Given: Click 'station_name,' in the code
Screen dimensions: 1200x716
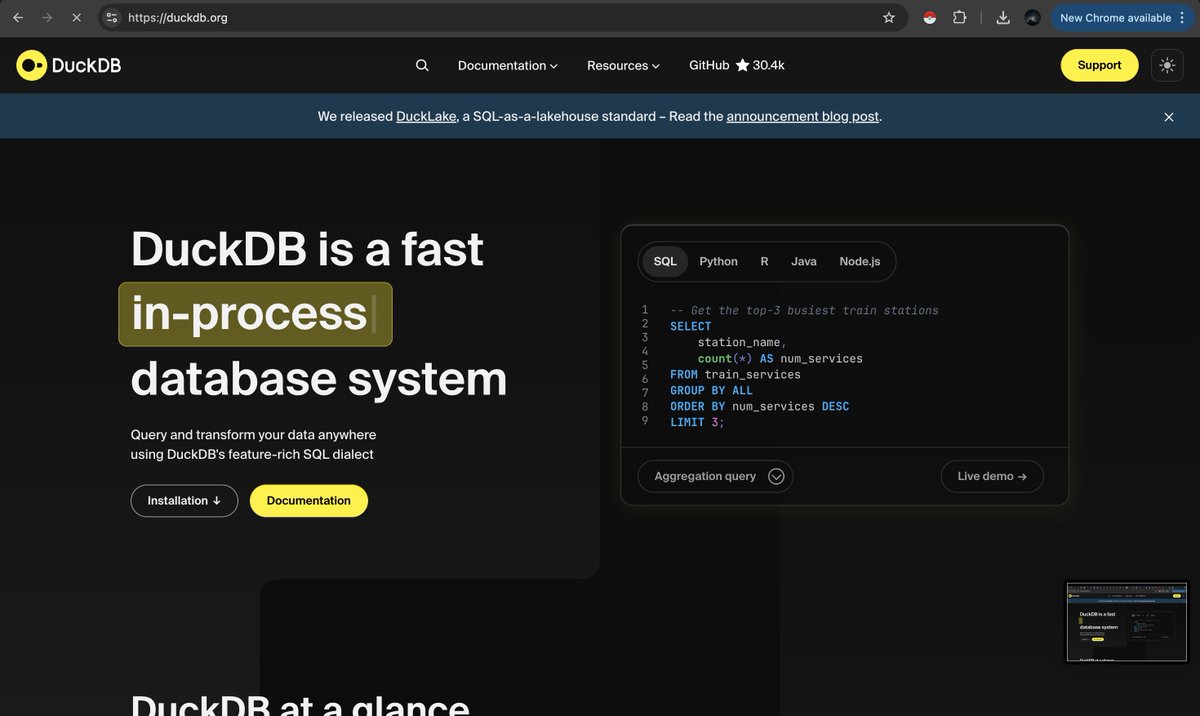Looking at the screenshot, I should pos(742,342).
